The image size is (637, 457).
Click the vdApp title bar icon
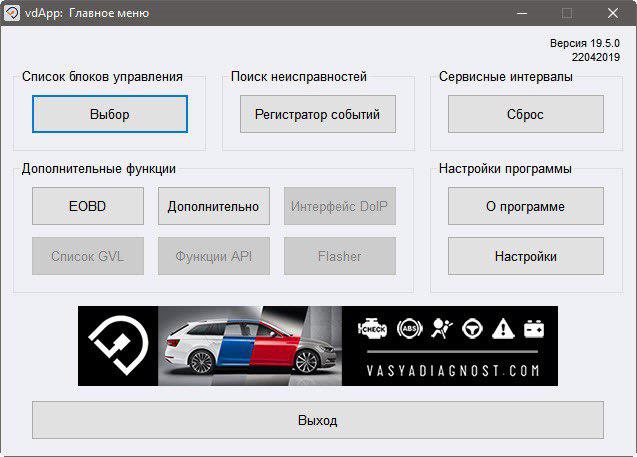point(11,13)
